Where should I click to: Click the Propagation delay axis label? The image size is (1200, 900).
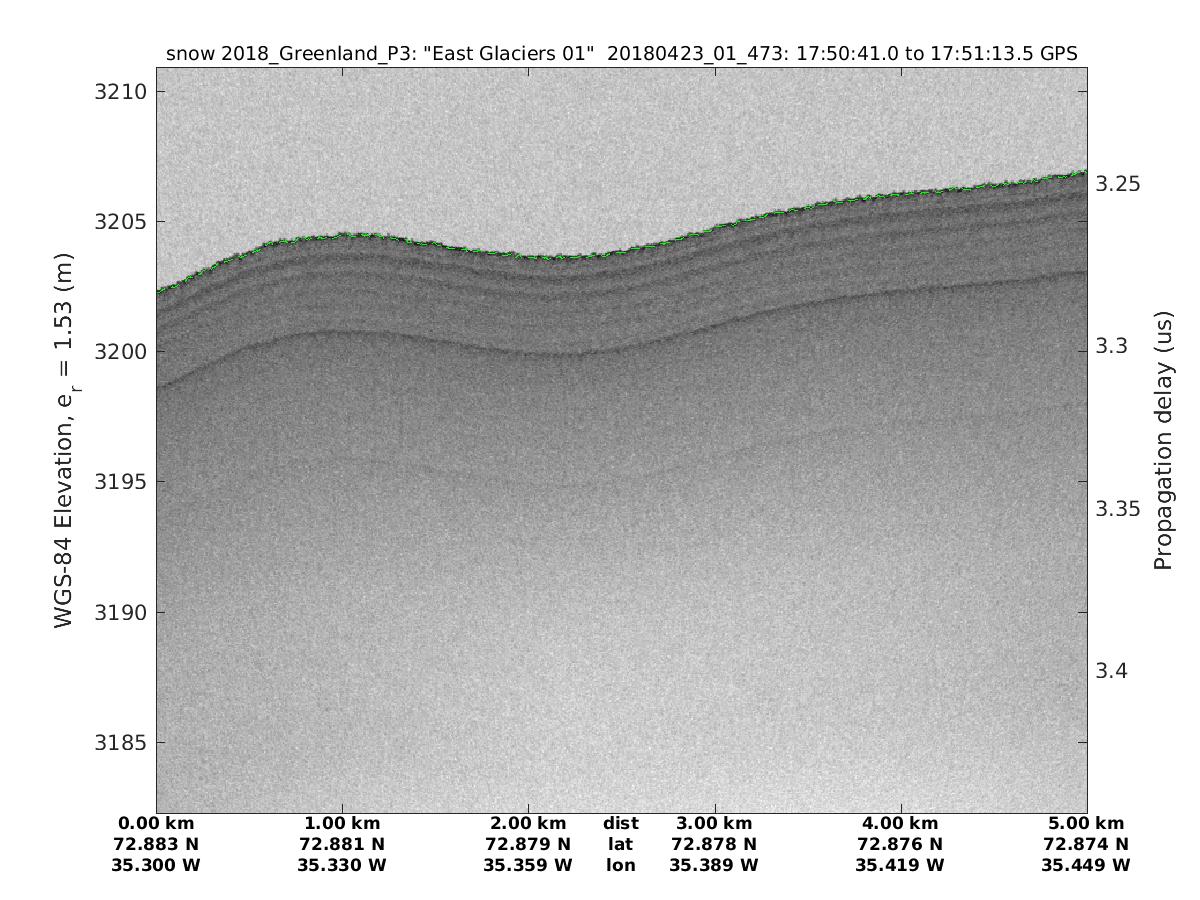pos(1162,440)
